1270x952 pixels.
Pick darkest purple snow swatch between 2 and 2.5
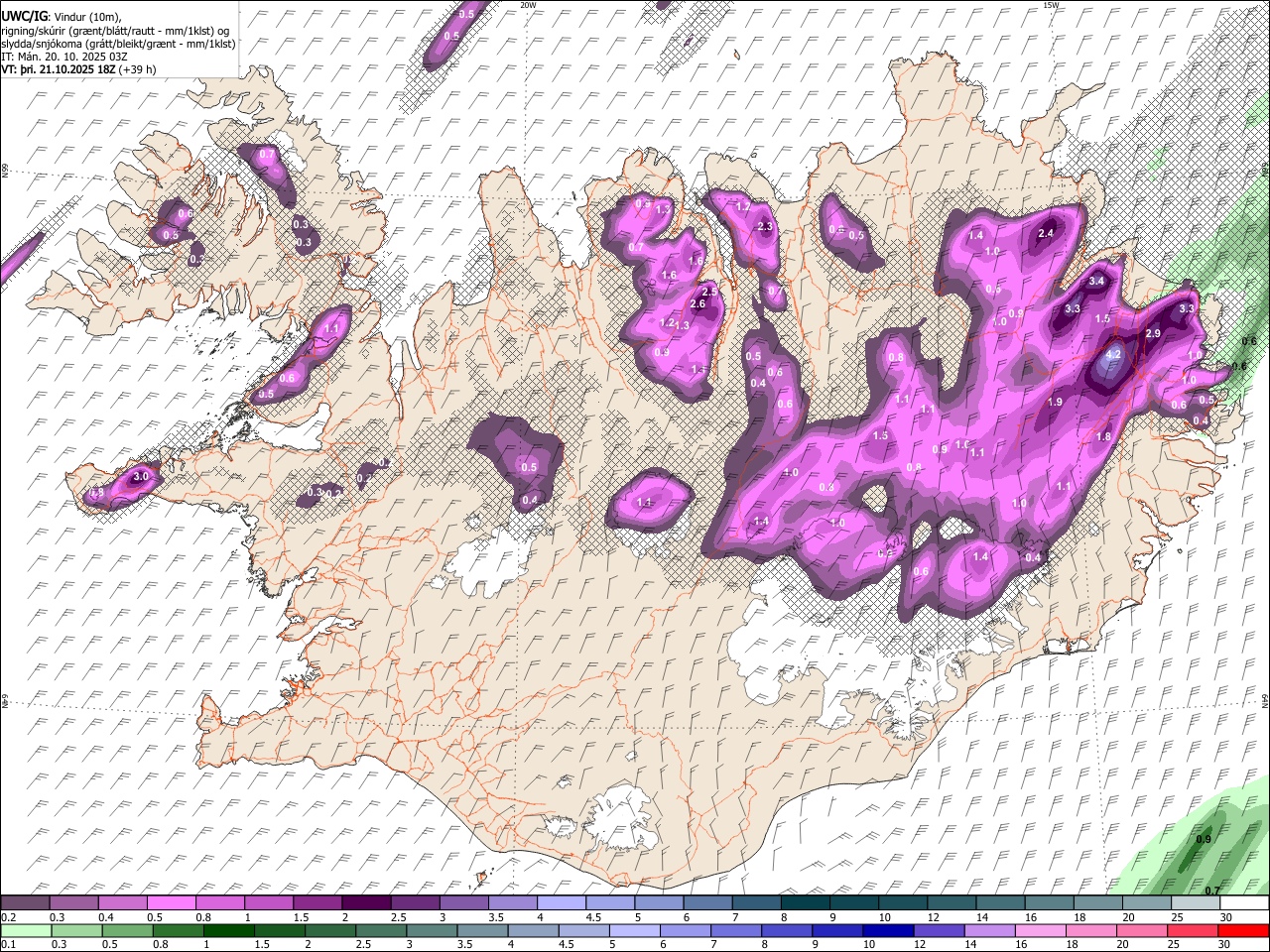pyautogui.click(x=367, y=903)
